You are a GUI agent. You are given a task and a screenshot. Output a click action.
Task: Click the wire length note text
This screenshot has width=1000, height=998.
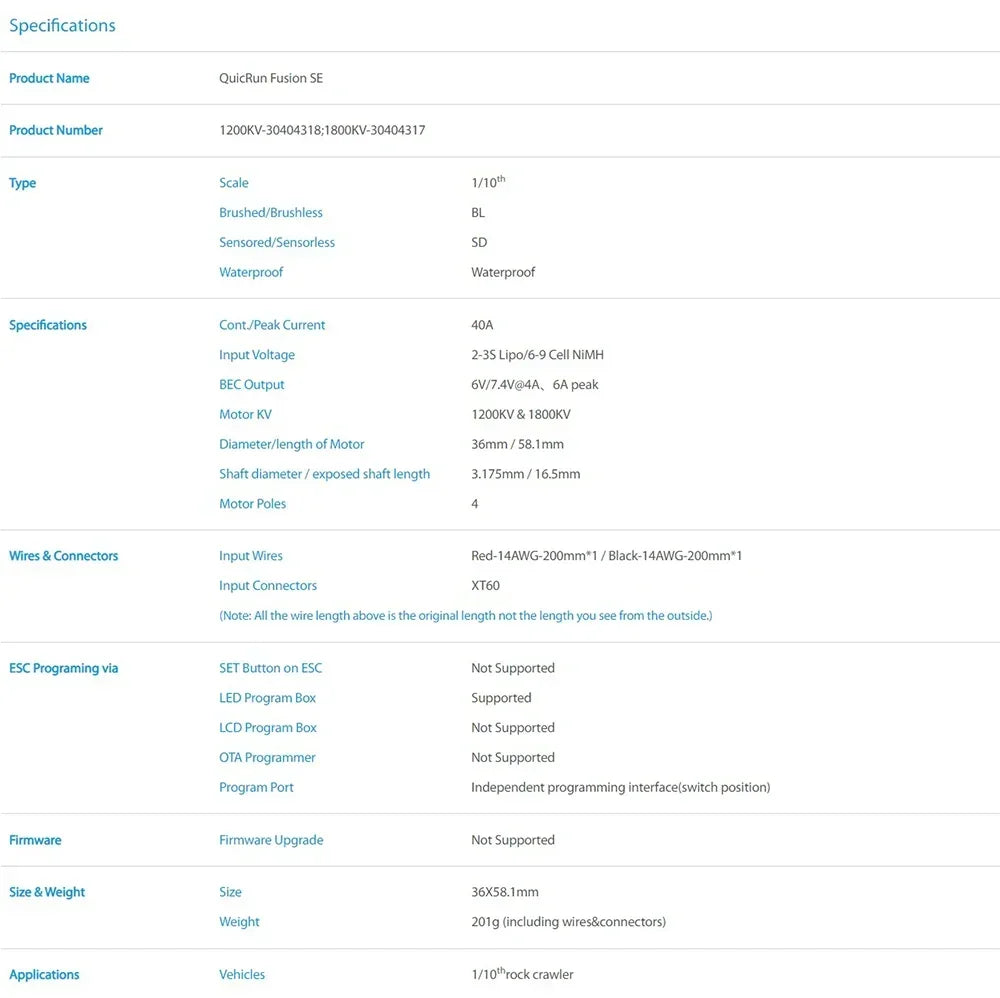(x=466, y=616)
